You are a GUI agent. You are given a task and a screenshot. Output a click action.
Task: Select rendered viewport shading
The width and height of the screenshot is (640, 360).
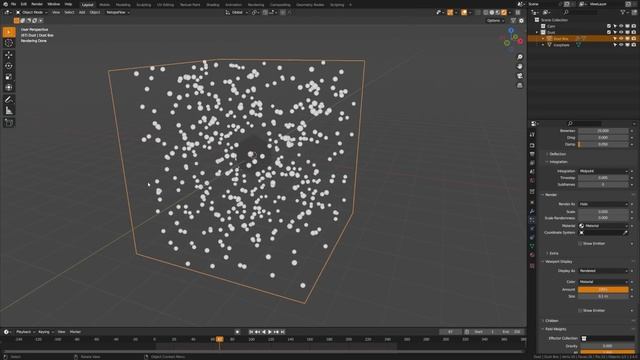point(504,12)
